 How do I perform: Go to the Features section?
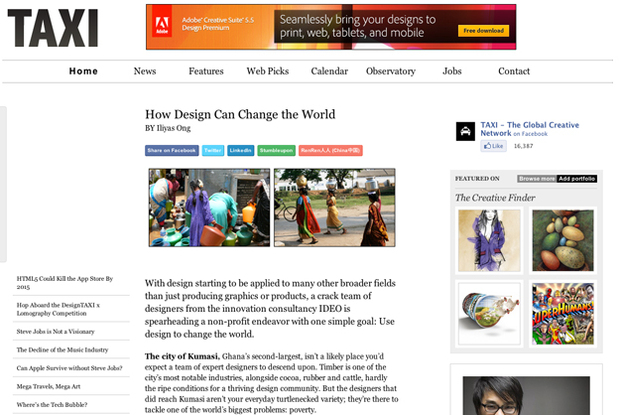[x=206, y=71]
